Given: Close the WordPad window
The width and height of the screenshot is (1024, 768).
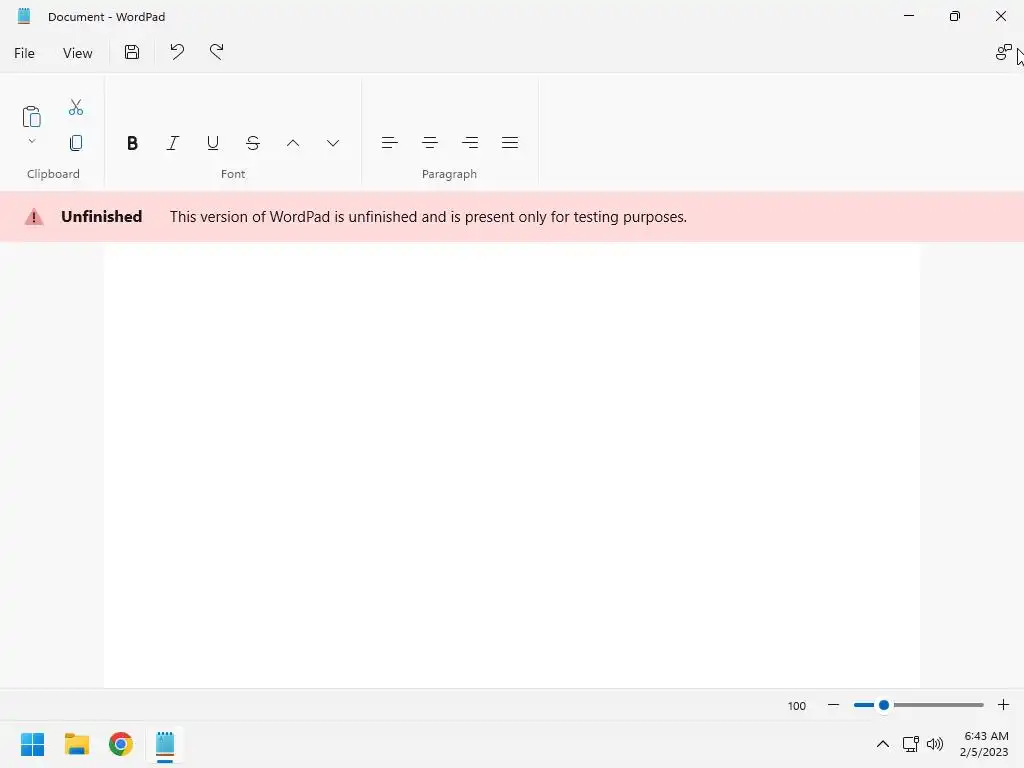Looking at the screenshot, I should [1000, 16].
